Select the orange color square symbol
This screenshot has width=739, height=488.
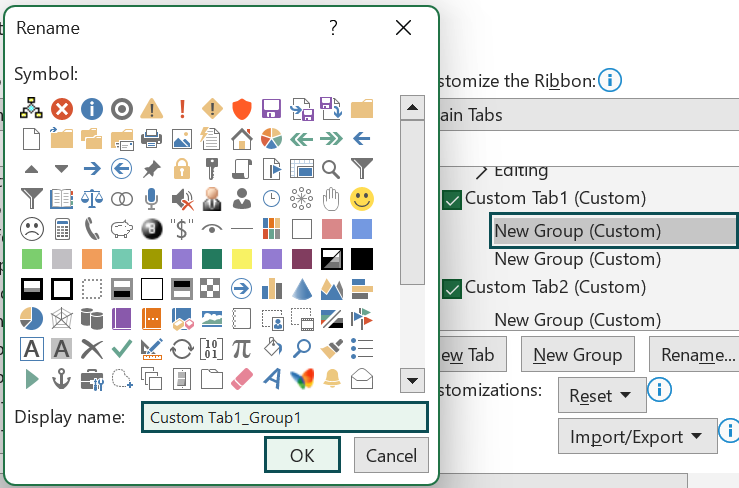(91, 259)
